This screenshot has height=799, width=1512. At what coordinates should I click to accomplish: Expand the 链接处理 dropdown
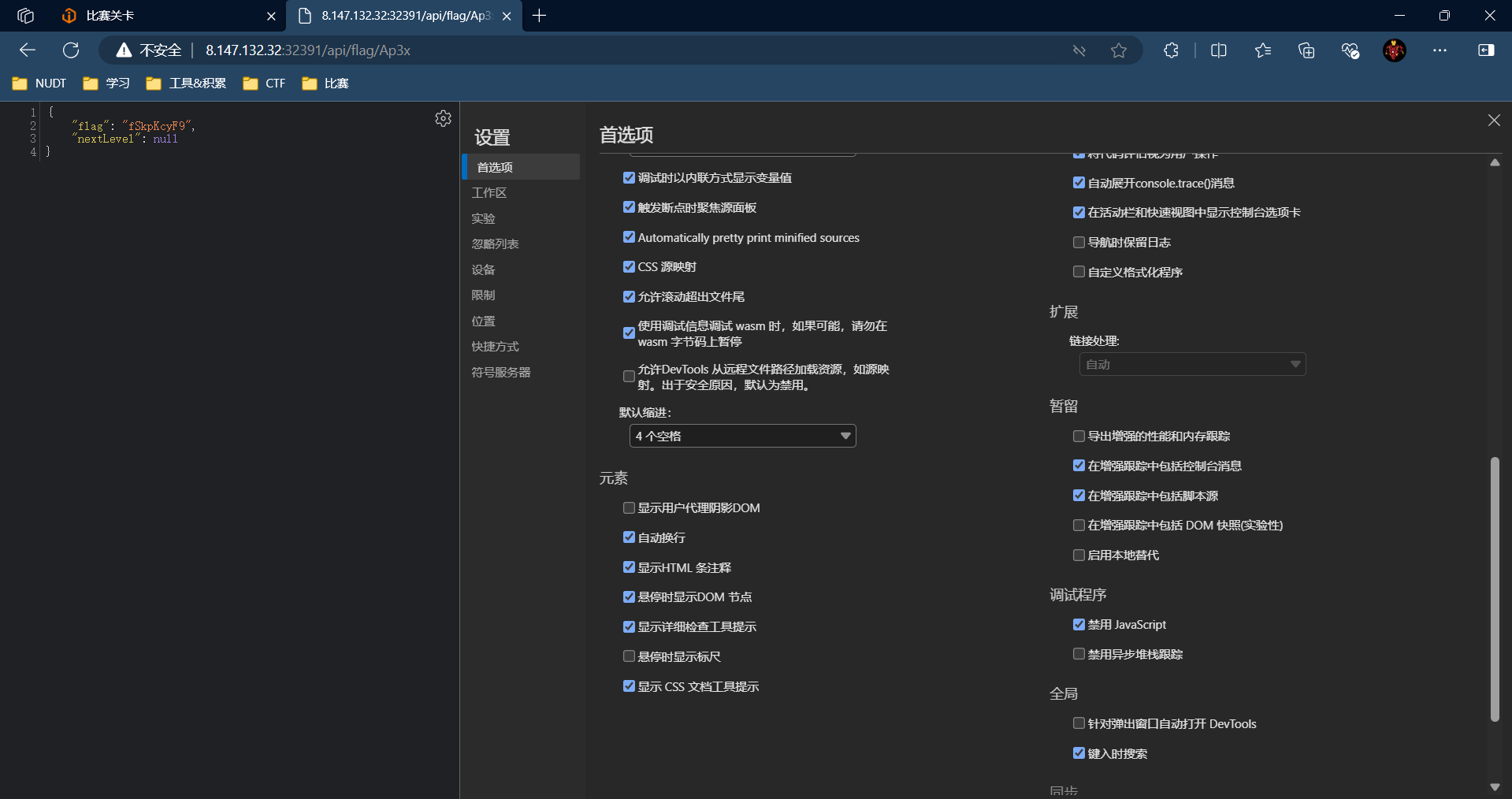(x=1191, y=364)
